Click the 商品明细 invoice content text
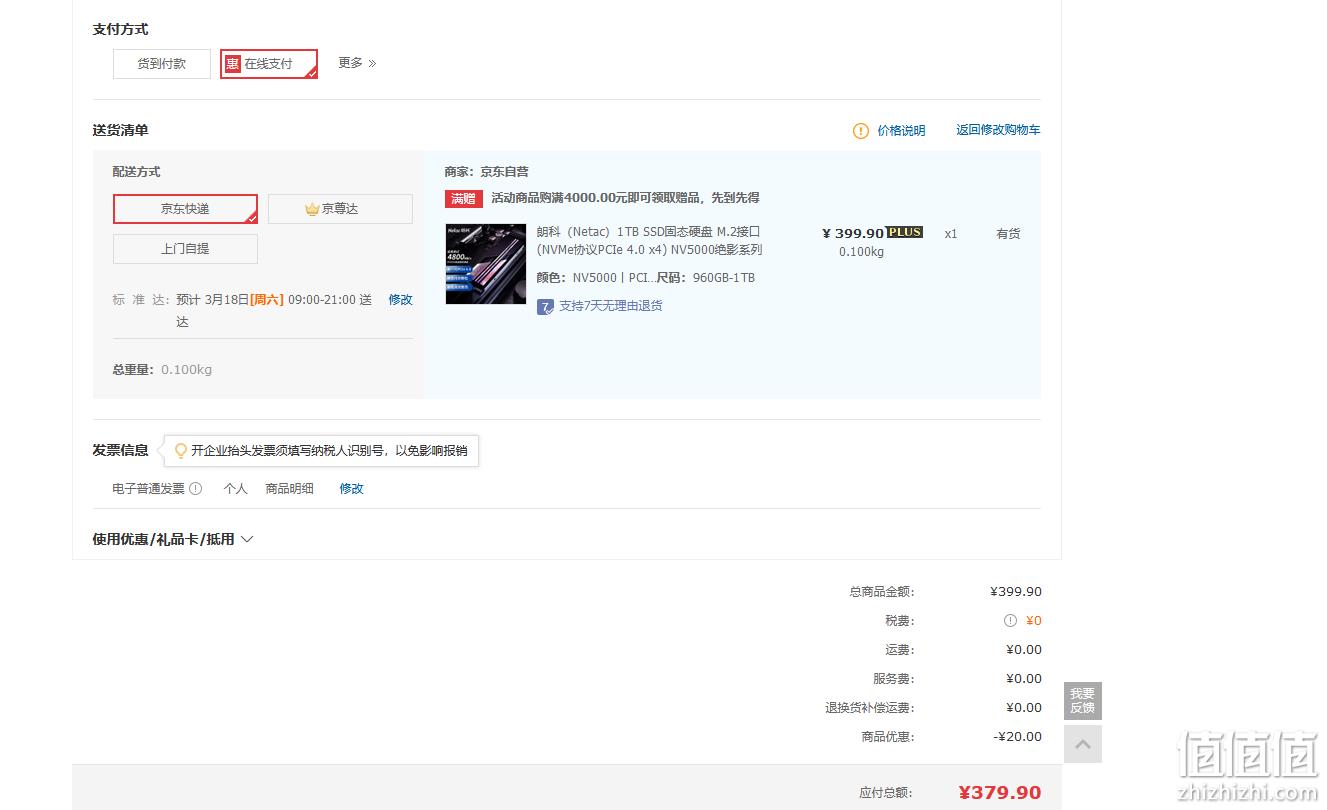 pyautogui.click(x=289, y=489)
